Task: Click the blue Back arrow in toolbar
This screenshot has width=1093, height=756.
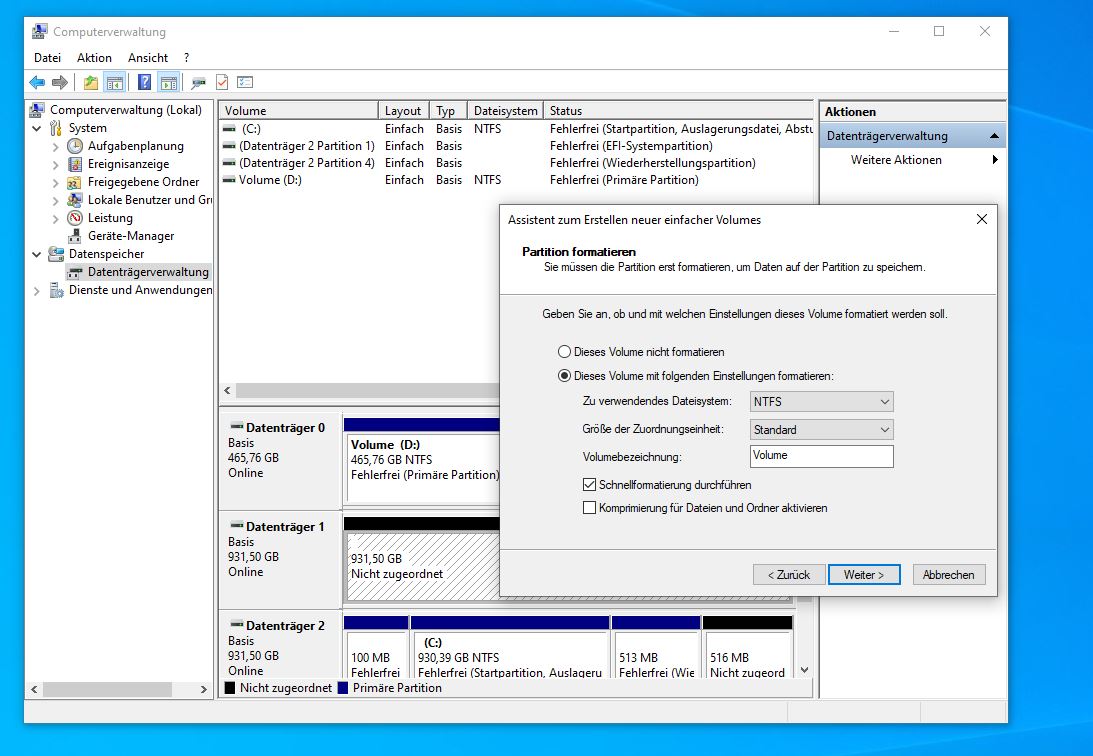Action: tap(37, 83)
